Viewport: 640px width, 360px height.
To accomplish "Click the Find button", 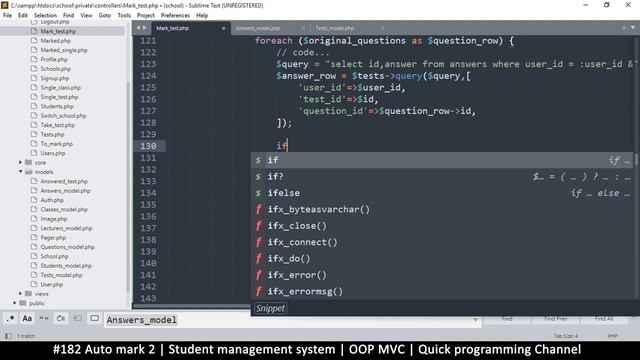I will [507, 319].
